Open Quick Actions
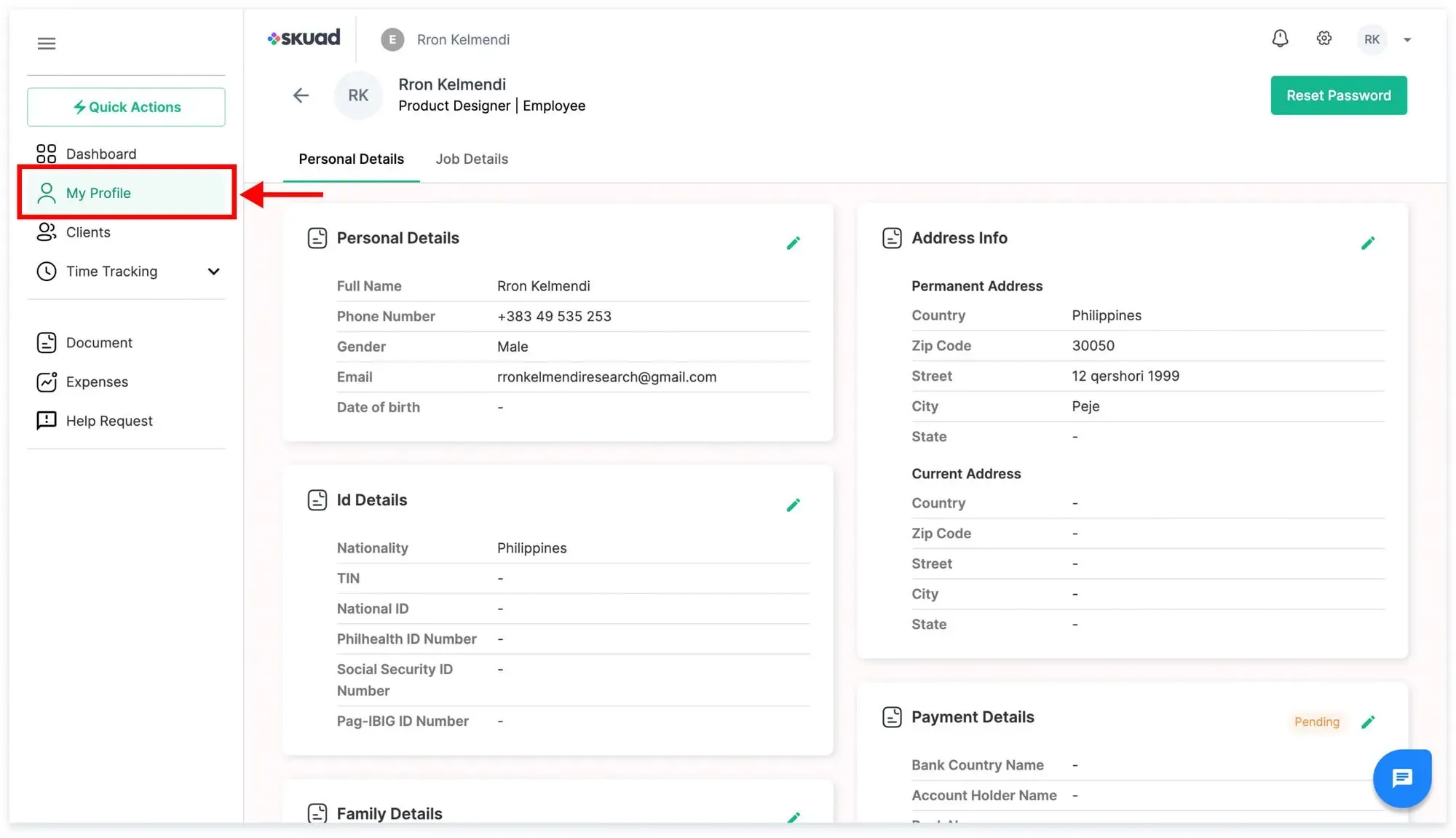 126,107
